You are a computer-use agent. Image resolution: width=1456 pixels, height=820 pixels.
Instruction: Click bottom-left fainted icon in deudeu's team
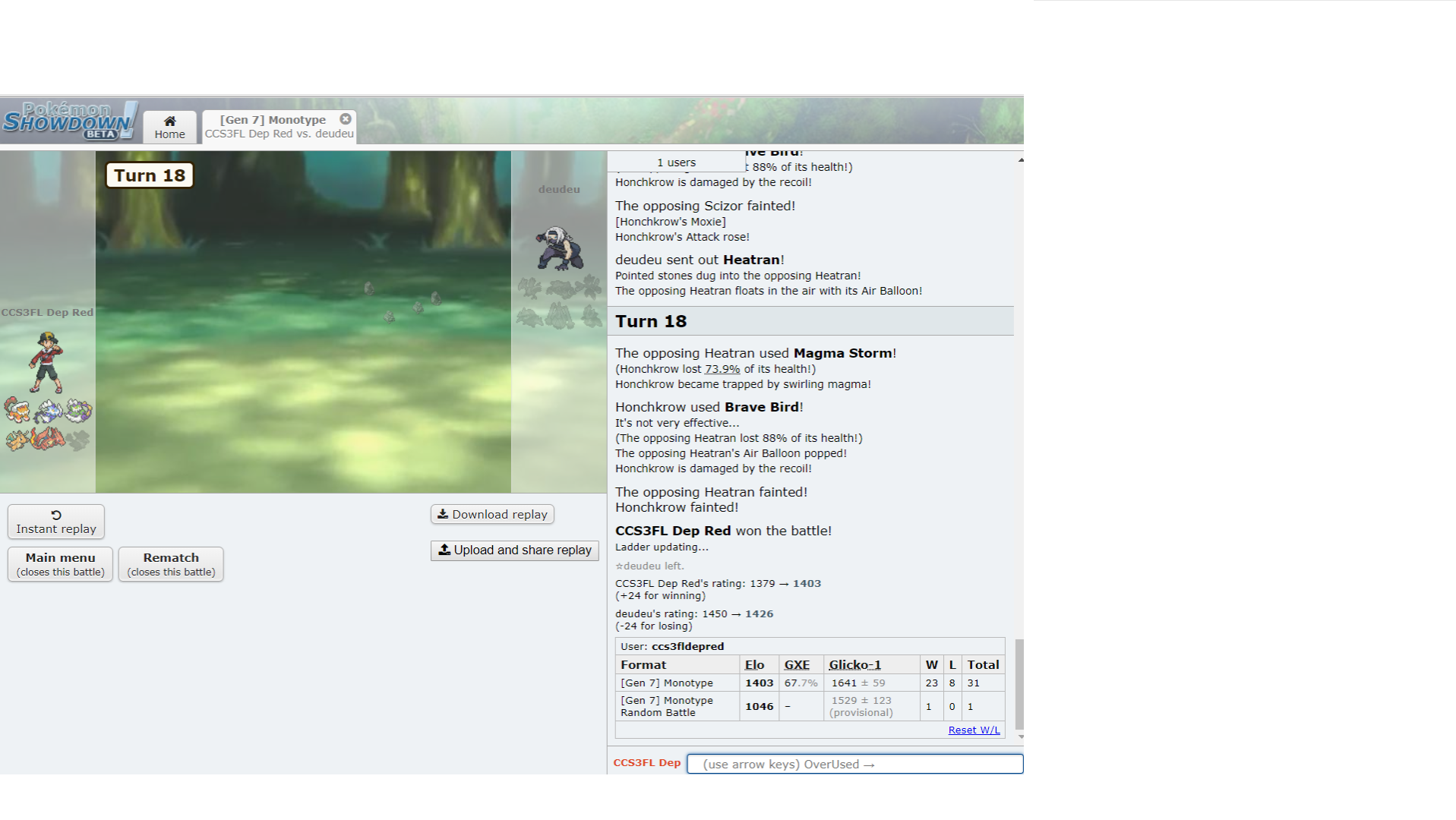(x=529, y=316)
